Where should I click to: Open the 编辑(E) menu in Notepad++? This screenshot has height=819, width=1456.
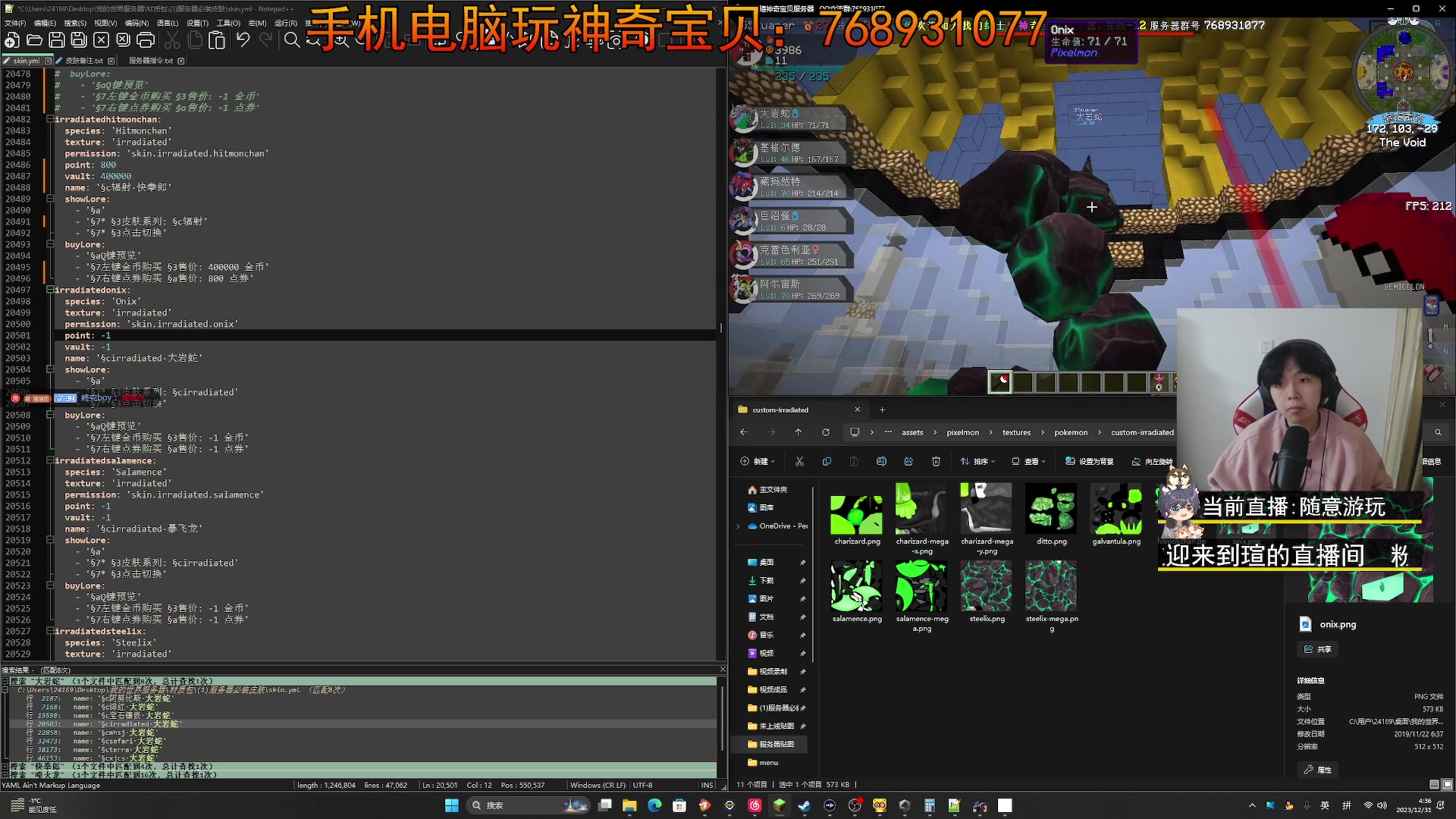coord(45,23)
